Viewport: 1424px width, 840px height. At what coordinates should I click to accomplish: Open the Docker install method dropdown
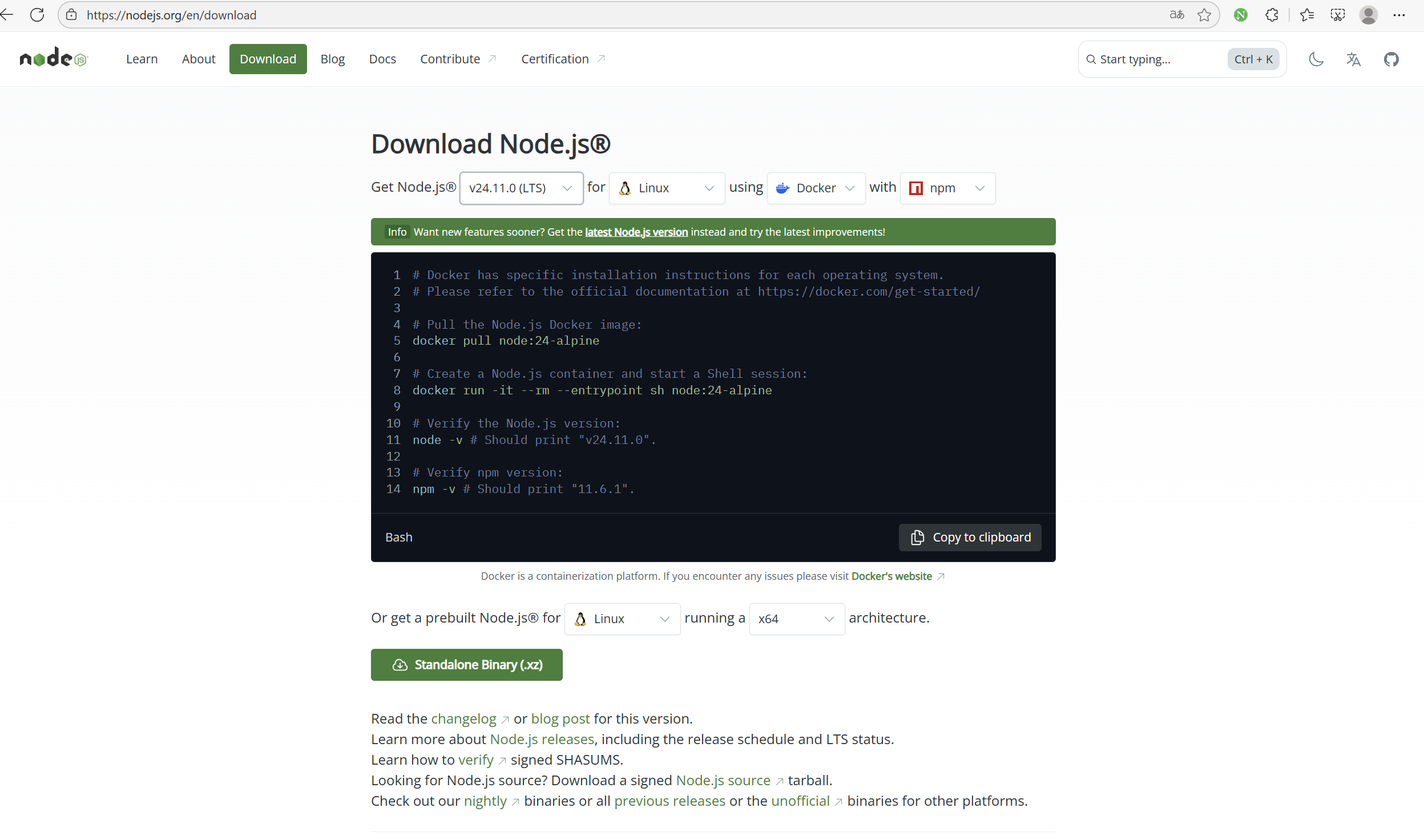(816, 188)
